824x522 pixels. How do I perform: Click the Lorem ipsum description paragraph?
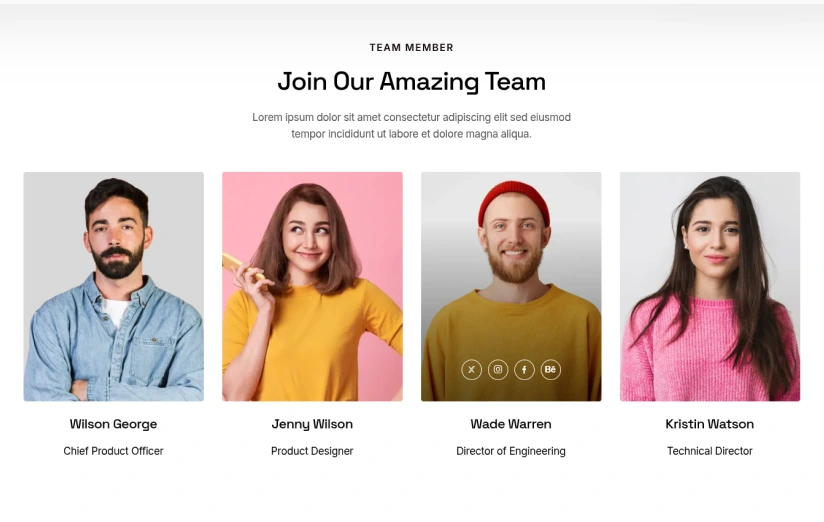click(411, 126)
